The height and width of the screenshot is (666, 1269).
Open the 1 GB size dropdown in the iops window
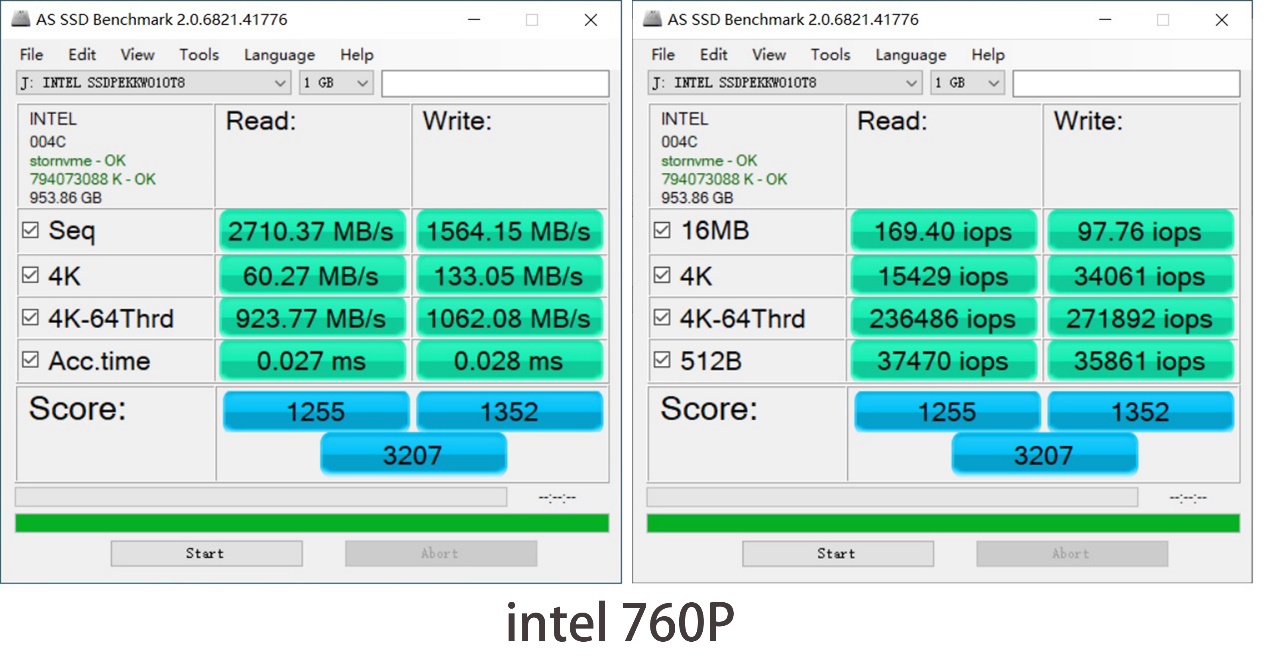(967, 83)
